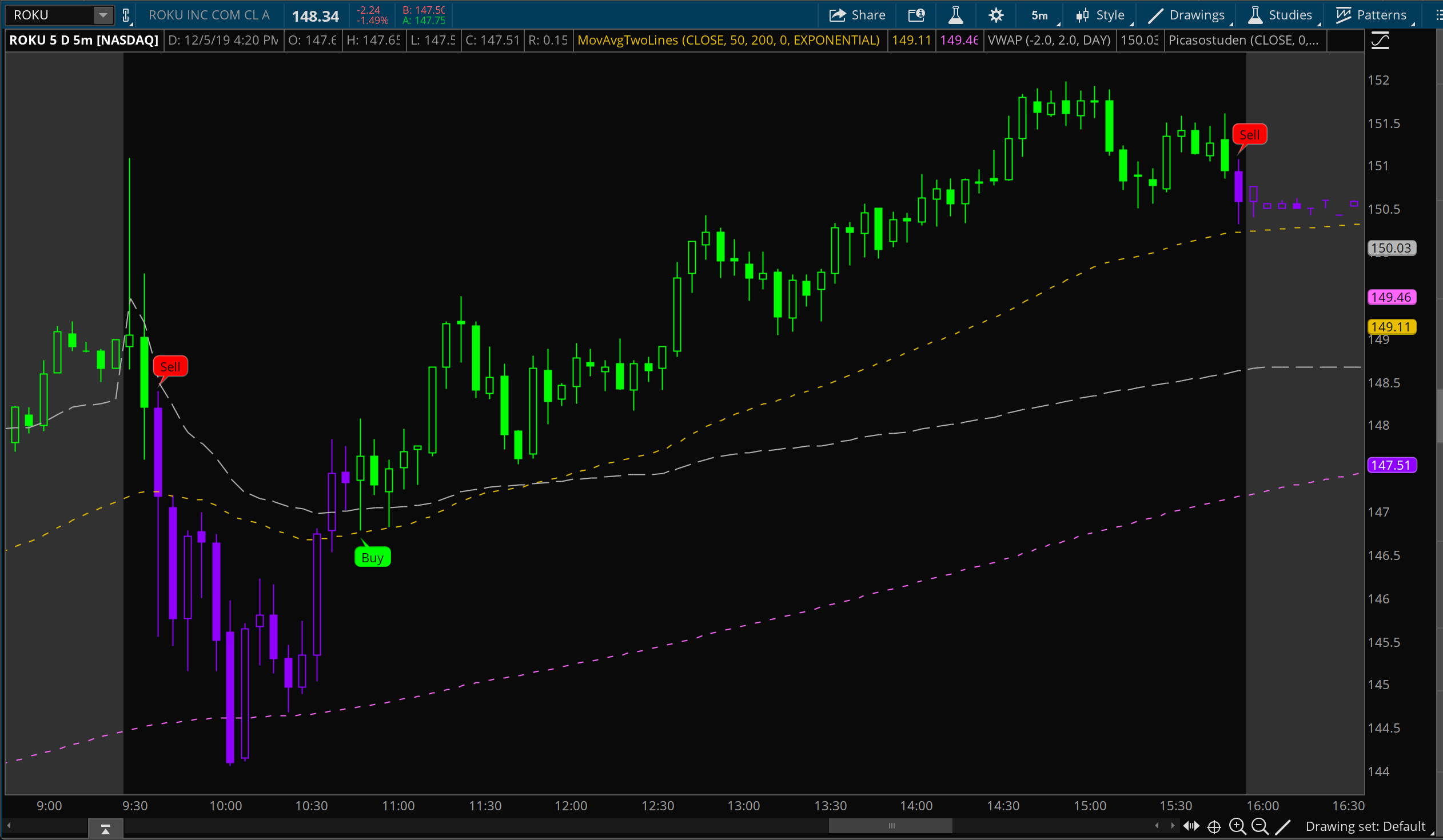Click the Sell signal bubble near 9:30
The height and width of the screenshot is (840, 1443).
(170, 367)
